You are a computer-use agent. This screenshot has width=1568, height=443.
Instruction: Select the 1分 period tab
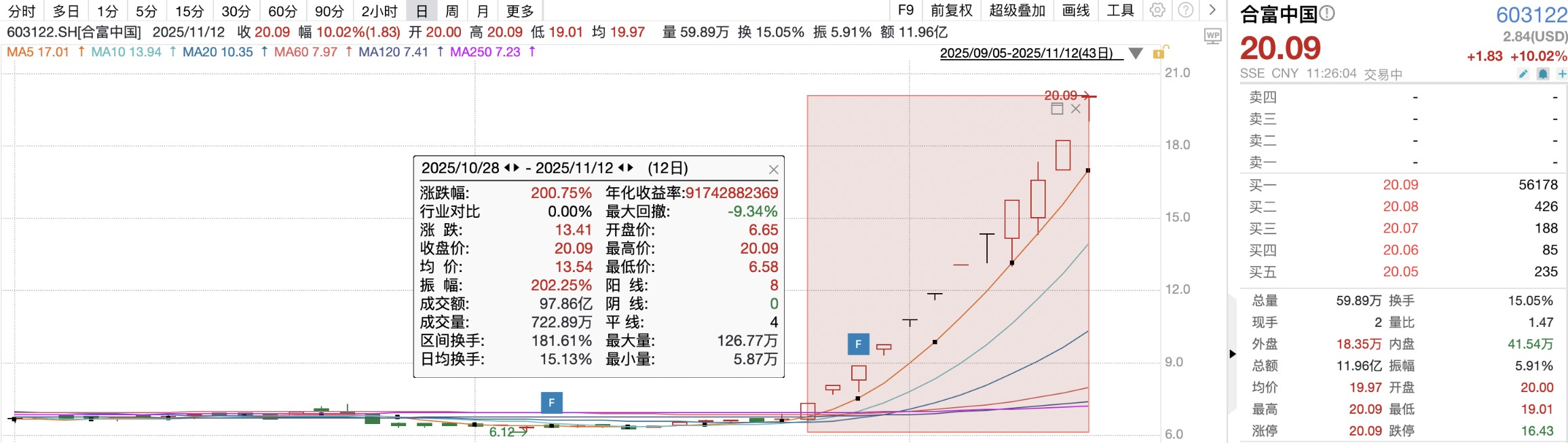107,11
